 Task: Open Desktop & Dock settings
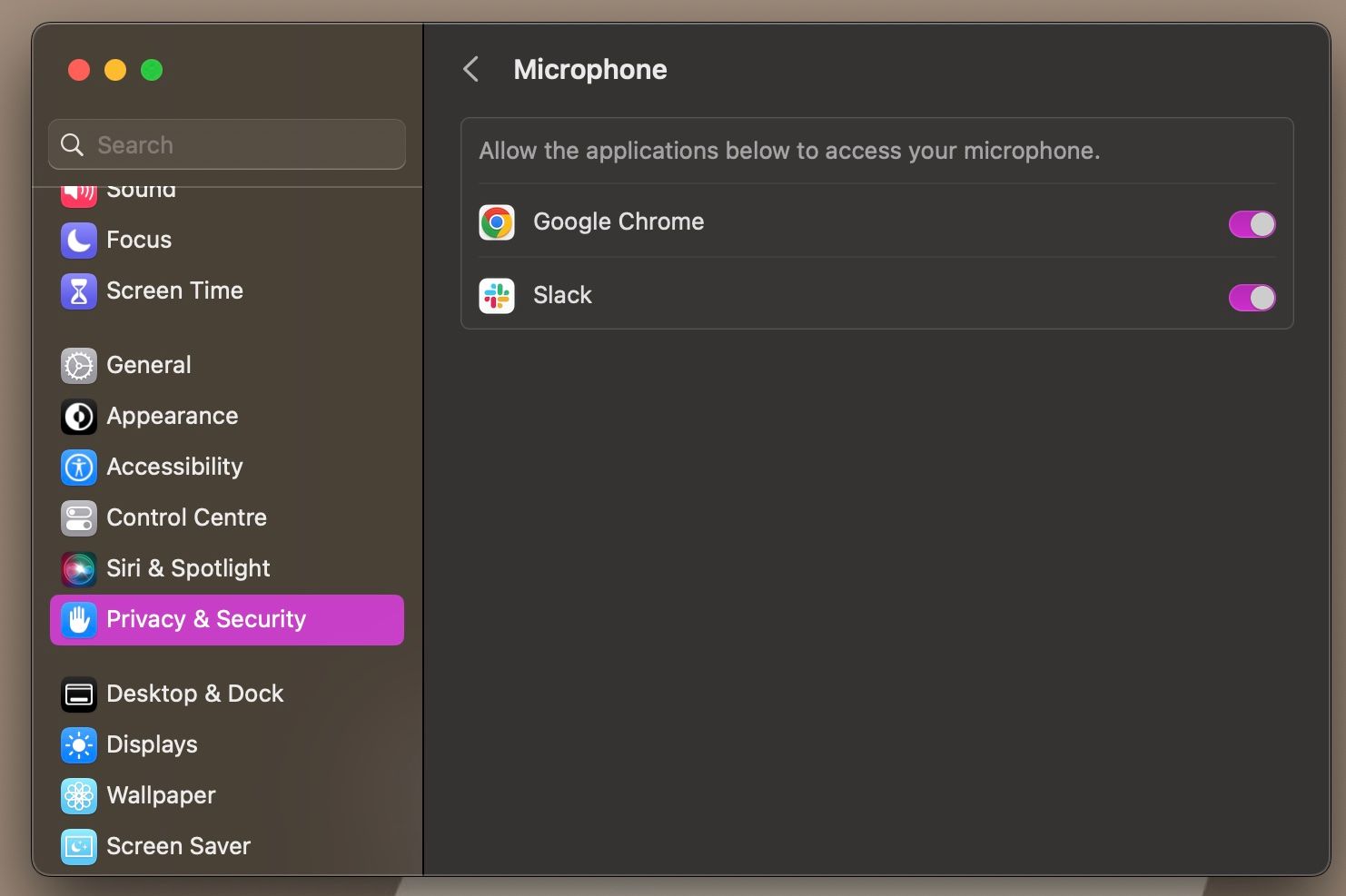194,694
